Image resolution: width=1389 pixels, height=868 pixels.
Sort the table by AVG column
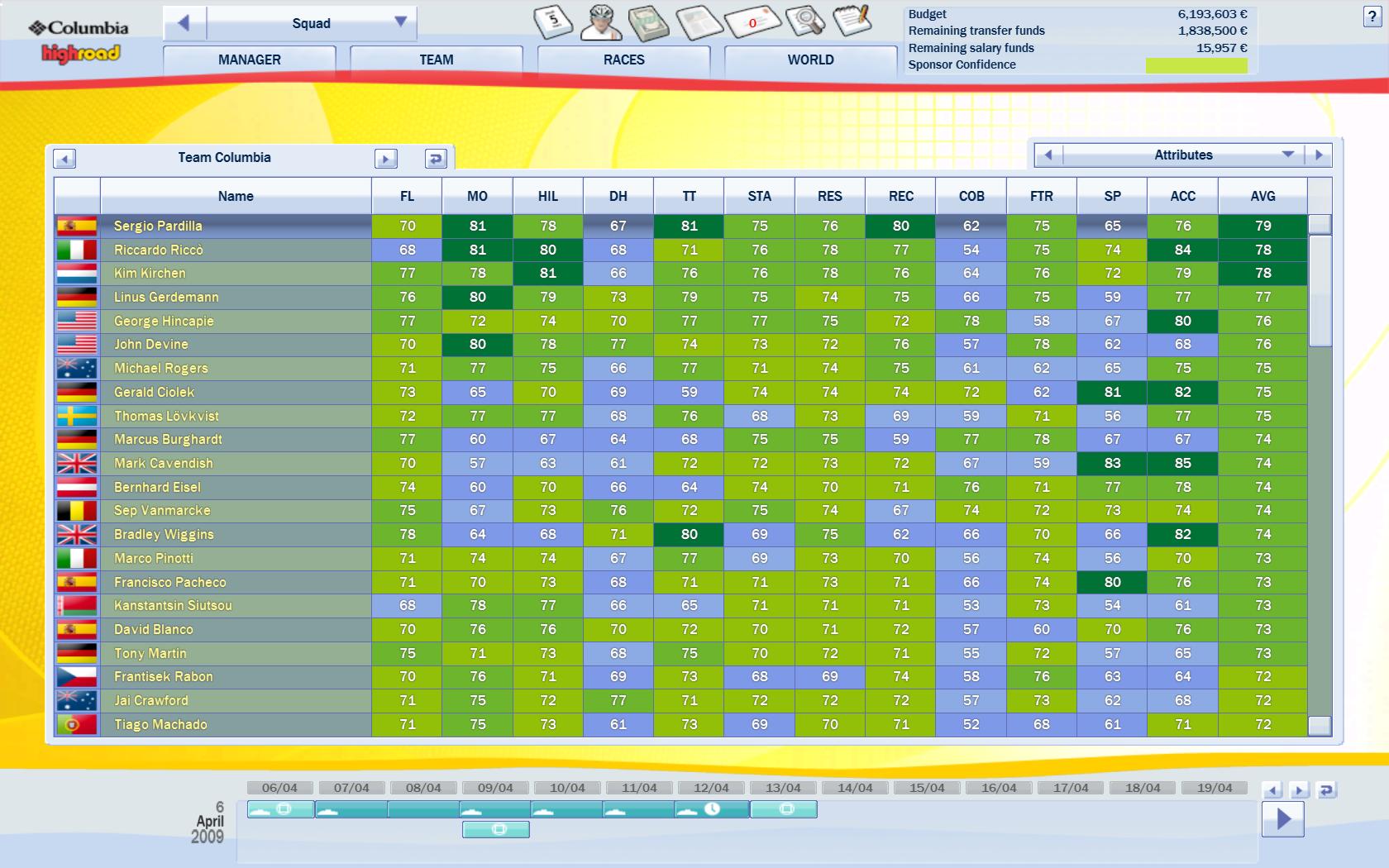coord(1262,196)
